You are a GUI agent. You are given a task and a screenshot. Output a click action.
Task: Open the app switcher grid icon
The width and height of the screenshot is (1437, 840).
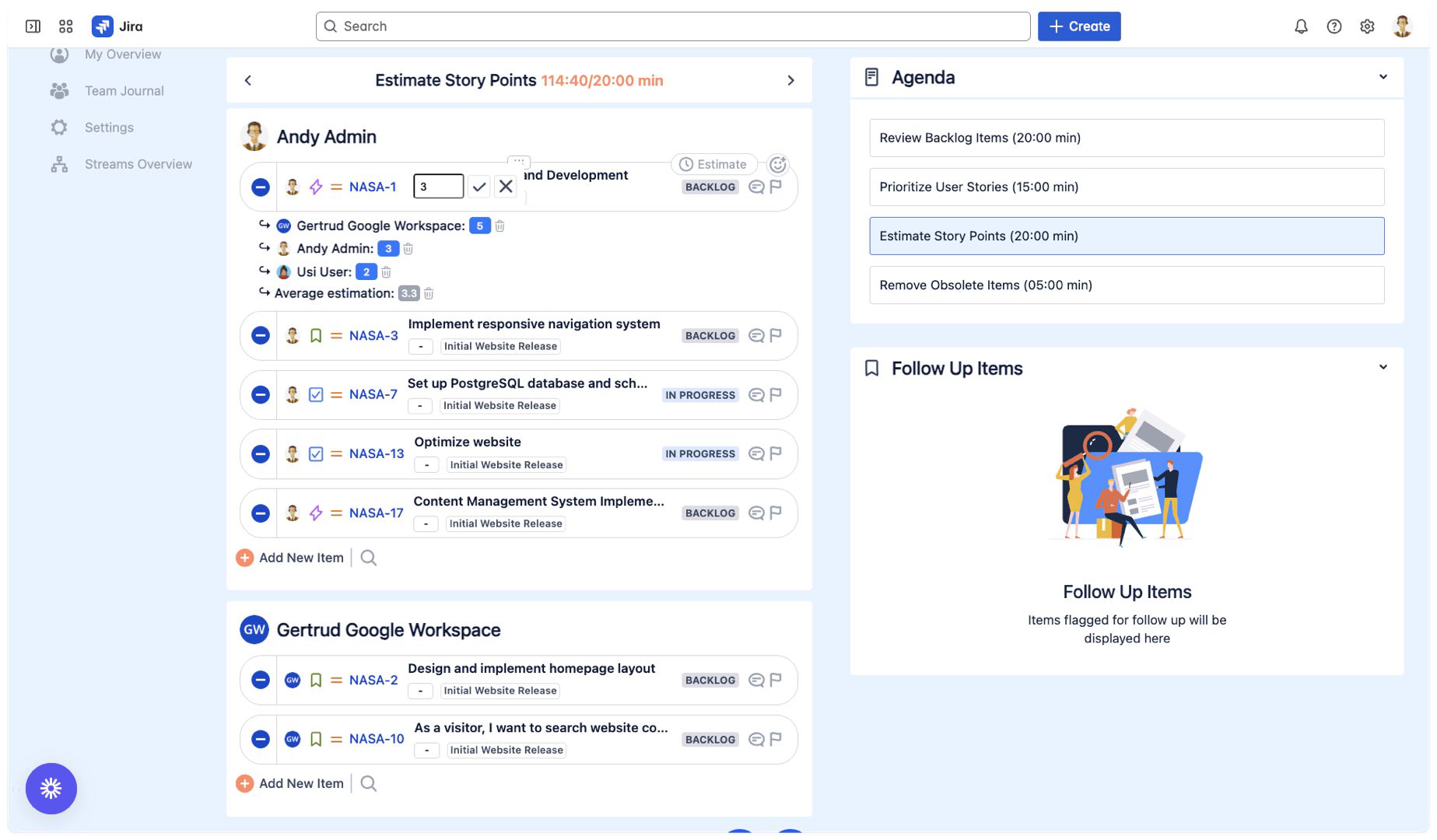click(x=66, y=26)
